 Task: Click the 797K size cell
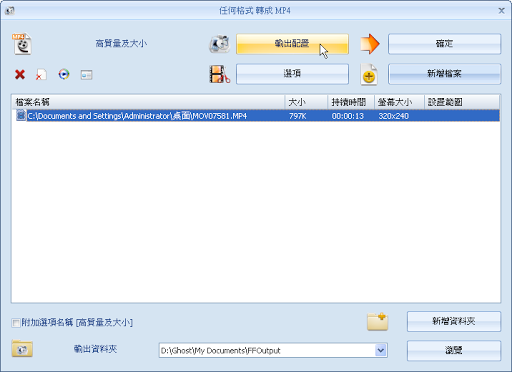point(297,116)
